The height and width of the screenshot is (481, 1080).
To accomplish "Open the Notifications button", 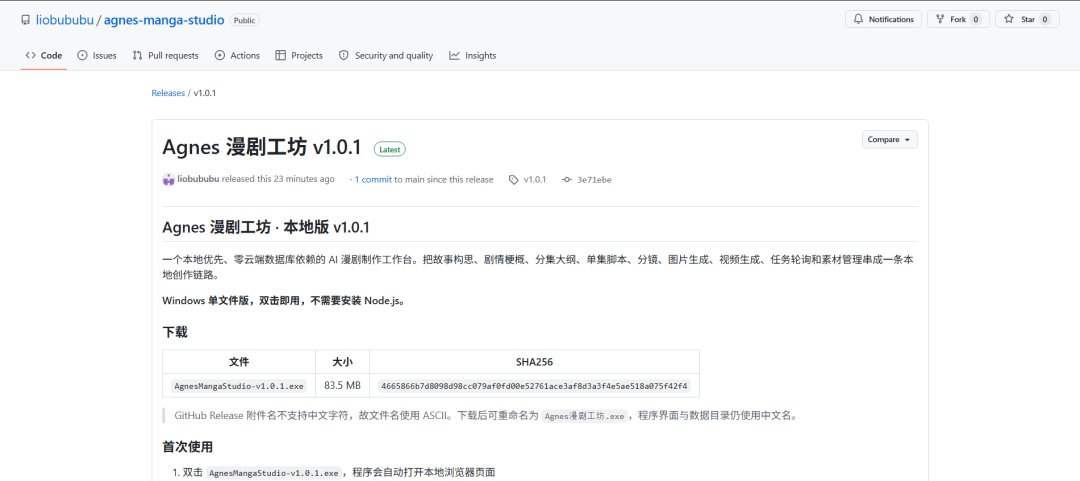I will tap(883, 19).
